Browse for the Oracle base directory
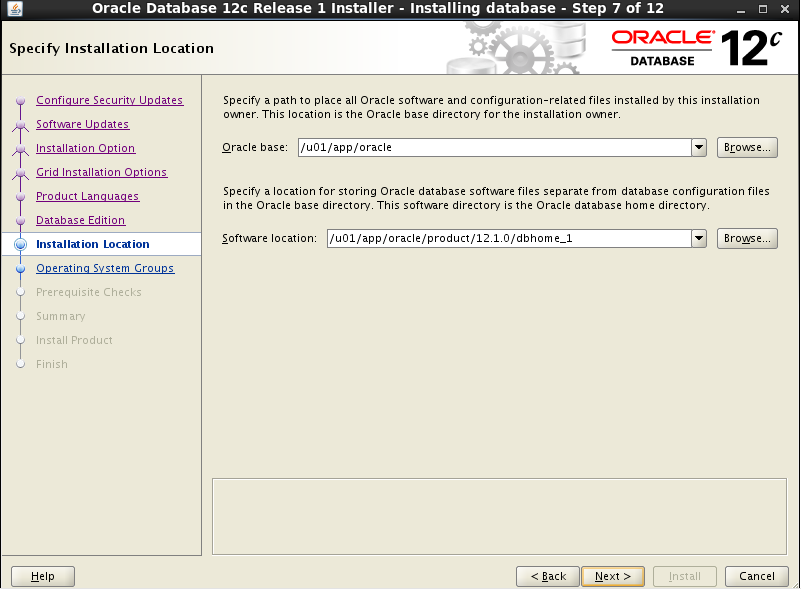Screen dimensions: 801x589 point(747,147)
